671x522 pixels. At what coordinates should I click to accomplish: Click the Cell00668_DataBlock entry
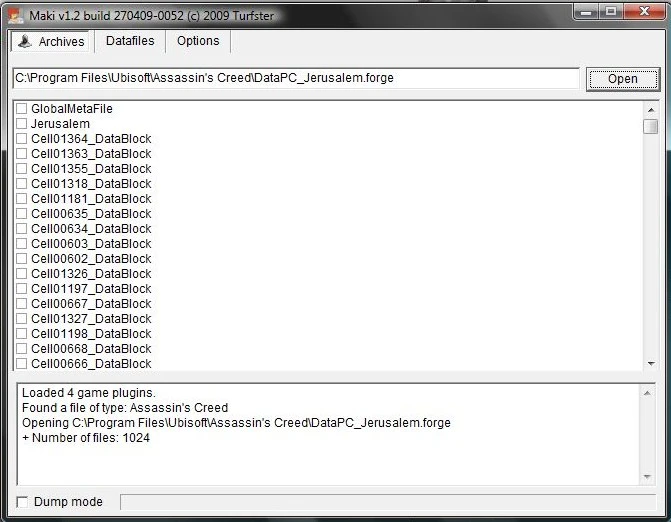coord(91,349)
